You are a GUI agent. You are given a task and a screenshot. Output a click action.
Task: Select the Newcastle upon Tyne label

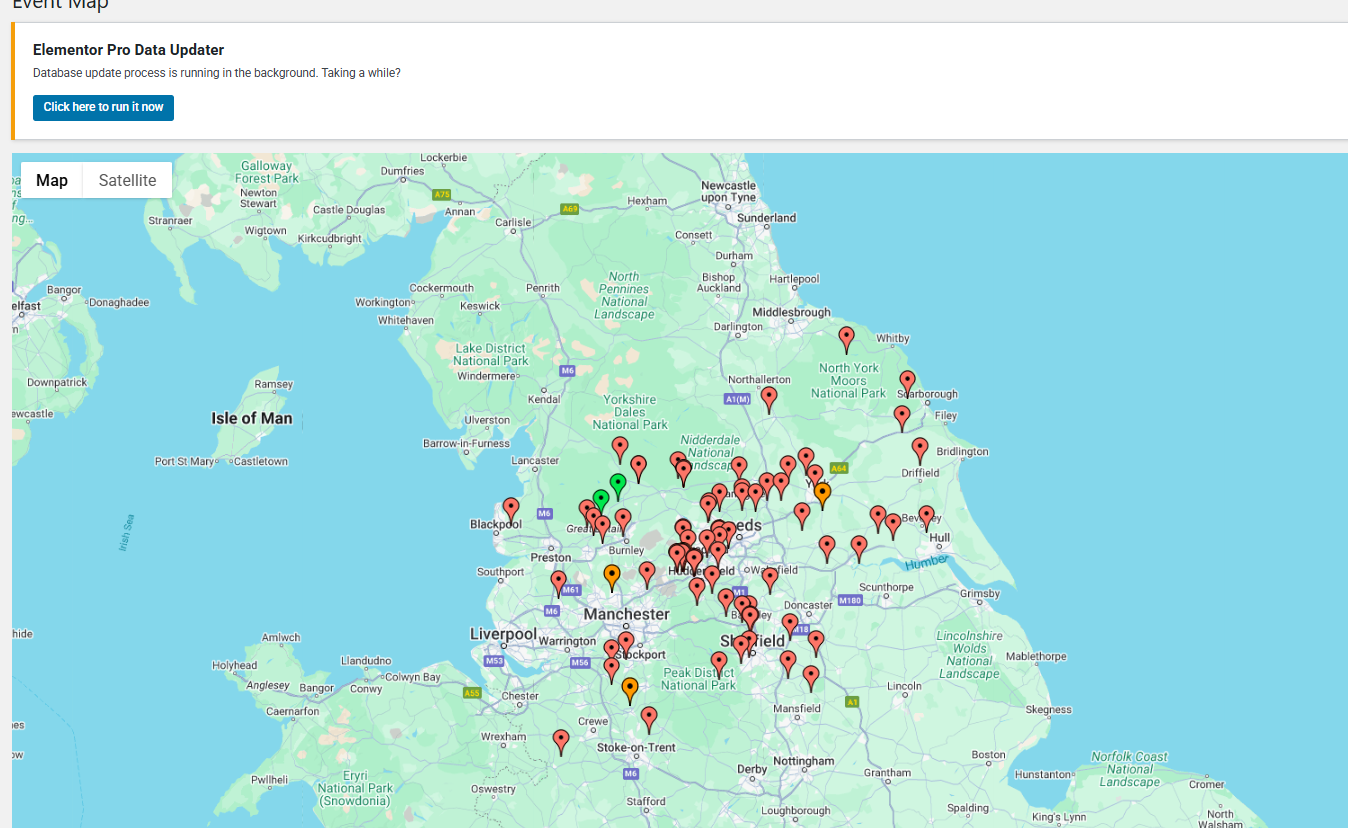pyautogui.click(x=728, y=192)
